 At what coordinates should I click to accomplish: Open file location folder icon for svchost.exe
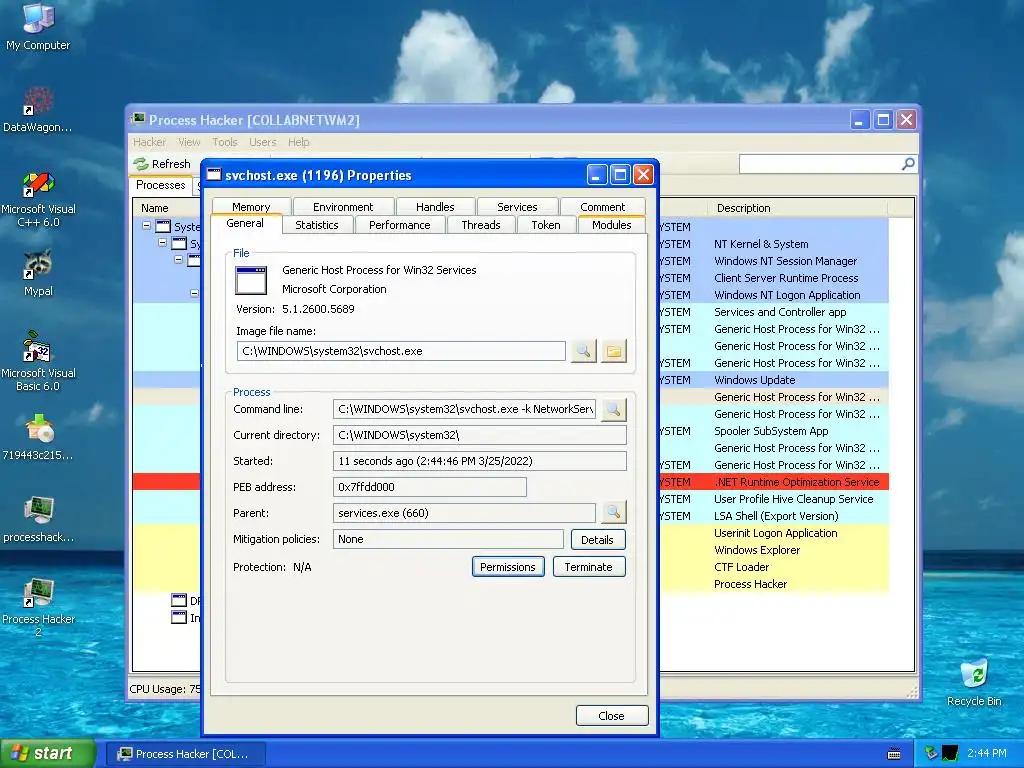(x=614, y=351)
